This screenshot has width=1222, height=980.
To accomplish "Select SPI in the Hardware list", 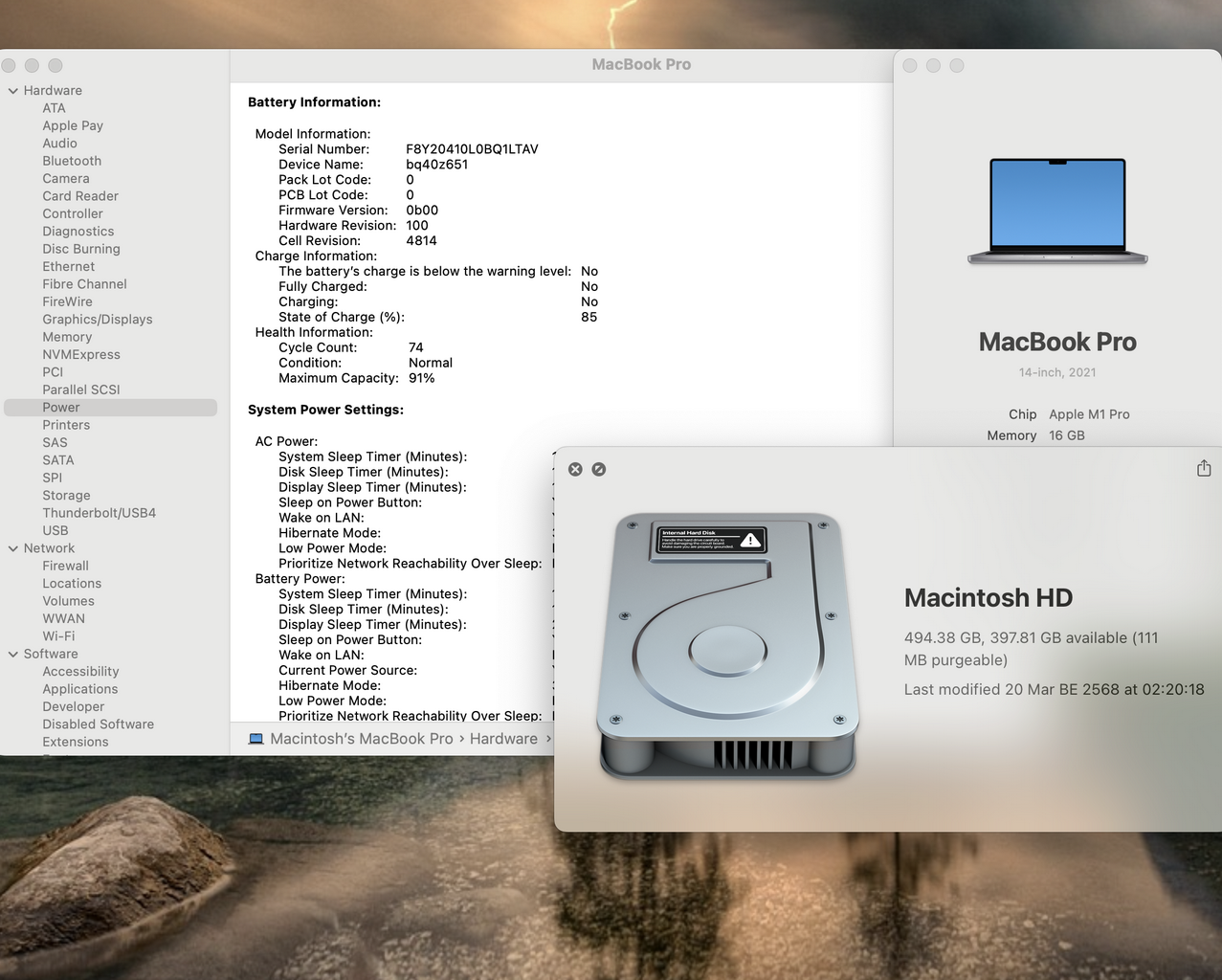I will tap(53, 478).
